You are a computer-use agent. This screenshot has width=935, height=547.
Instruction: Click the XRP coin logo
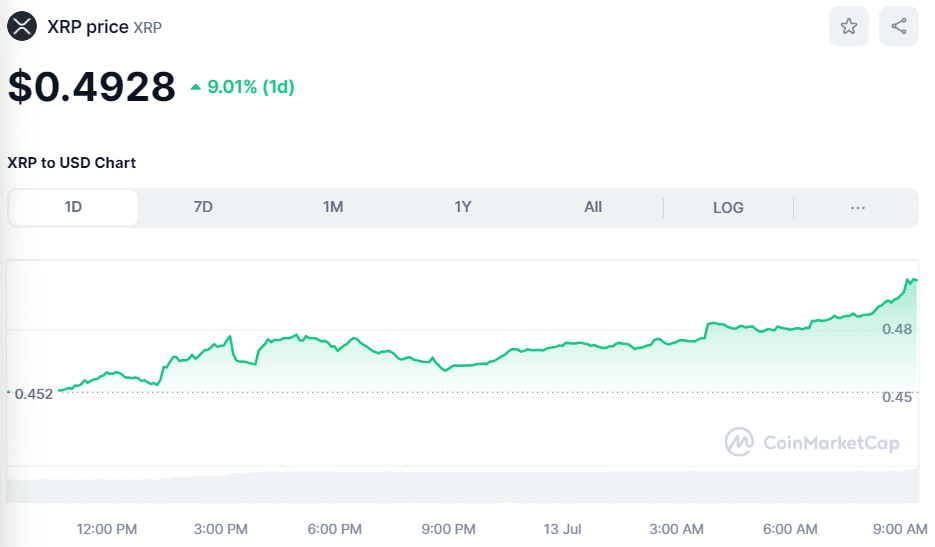point(22,26)
